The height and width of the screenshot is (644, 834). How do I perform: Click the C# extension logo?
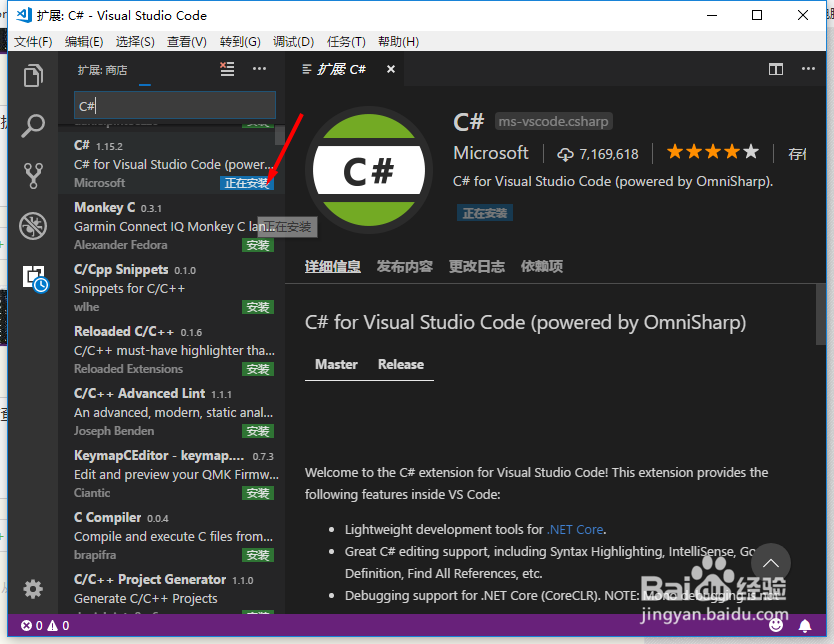pos(369,170)
